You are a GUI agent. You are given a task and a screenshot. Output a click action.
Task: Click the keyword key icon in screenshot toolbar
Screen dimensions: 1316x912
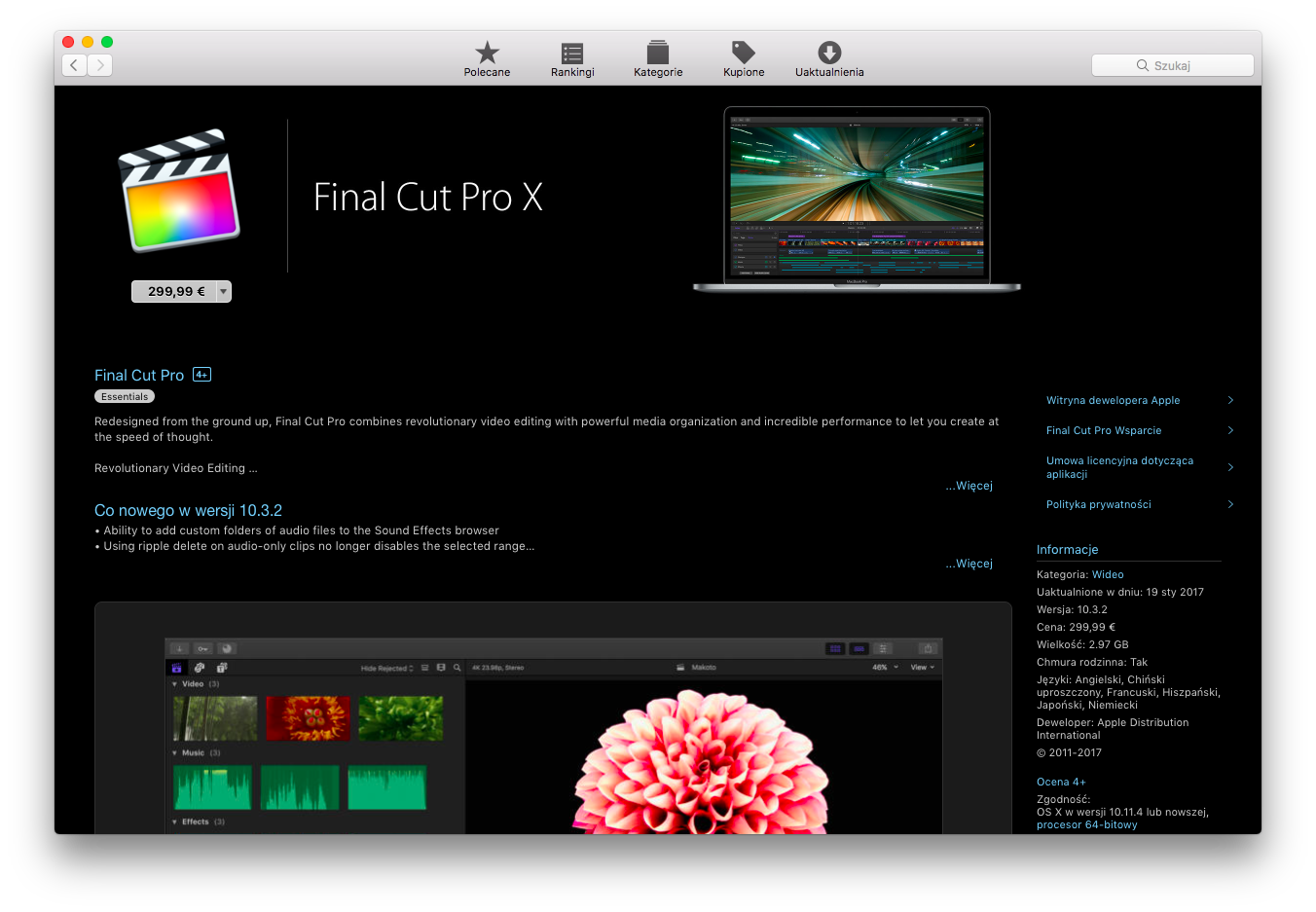coord(202,648)
